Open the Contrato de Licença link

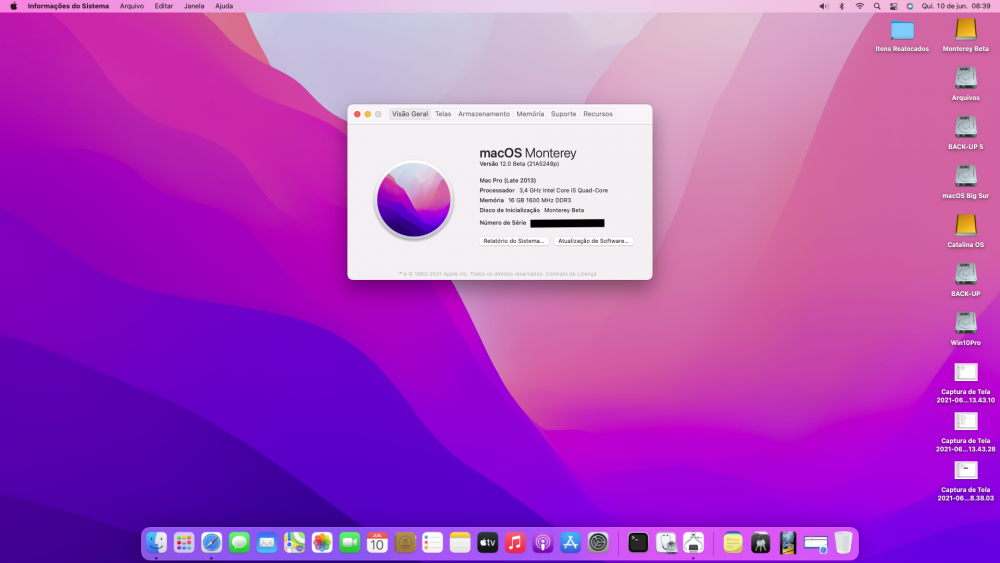click(x=571, y=274)
